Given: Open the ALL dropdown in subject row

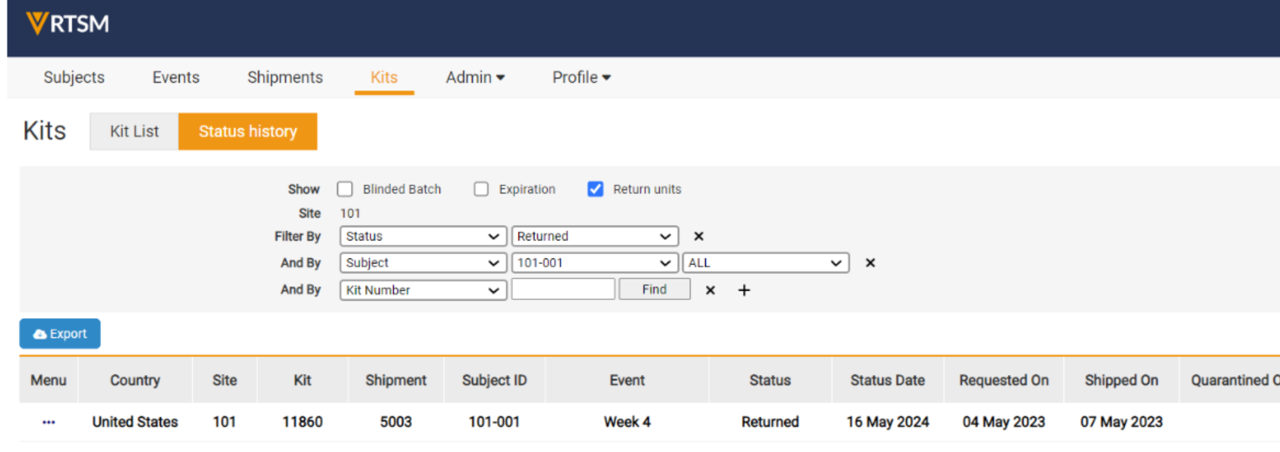Looking at the screenshot, I should pyautogui.click(x=765, y=263).
